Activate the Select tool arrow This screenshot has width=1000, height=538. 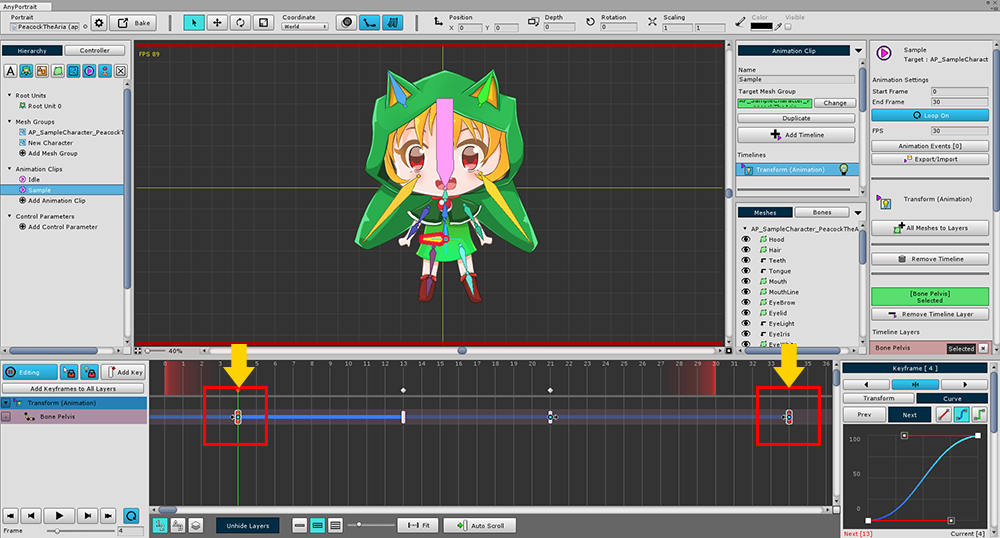194,23
